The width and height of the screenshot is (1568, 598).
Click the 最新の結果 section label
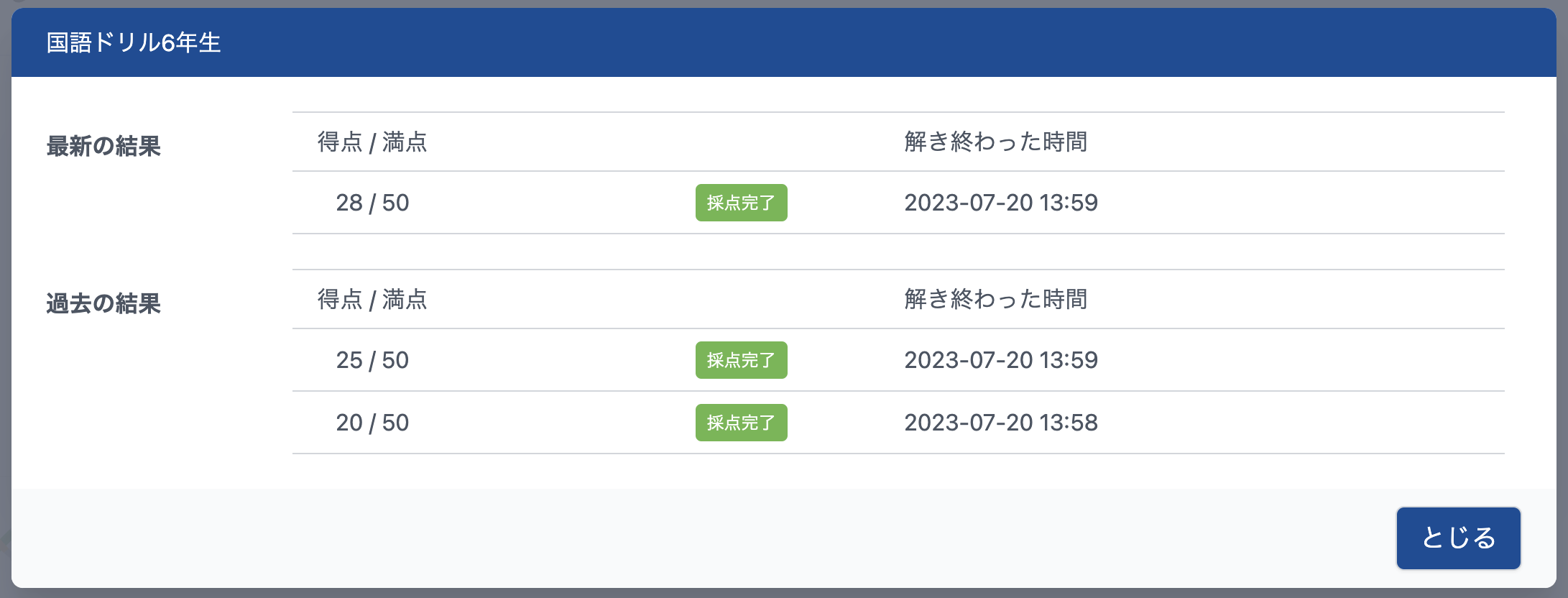[103, 146]
